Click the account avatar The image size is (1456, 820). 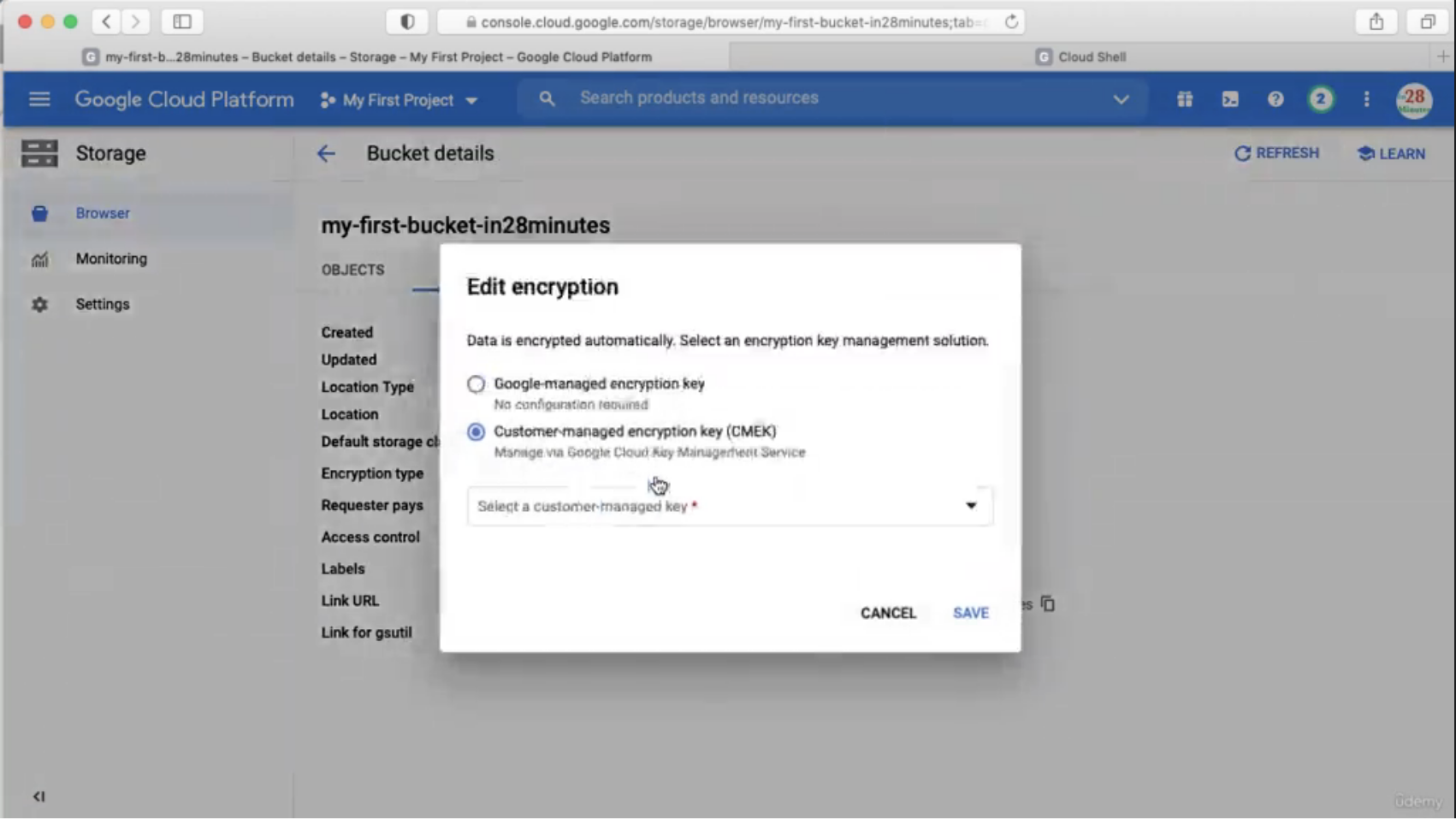(1414, 100)
